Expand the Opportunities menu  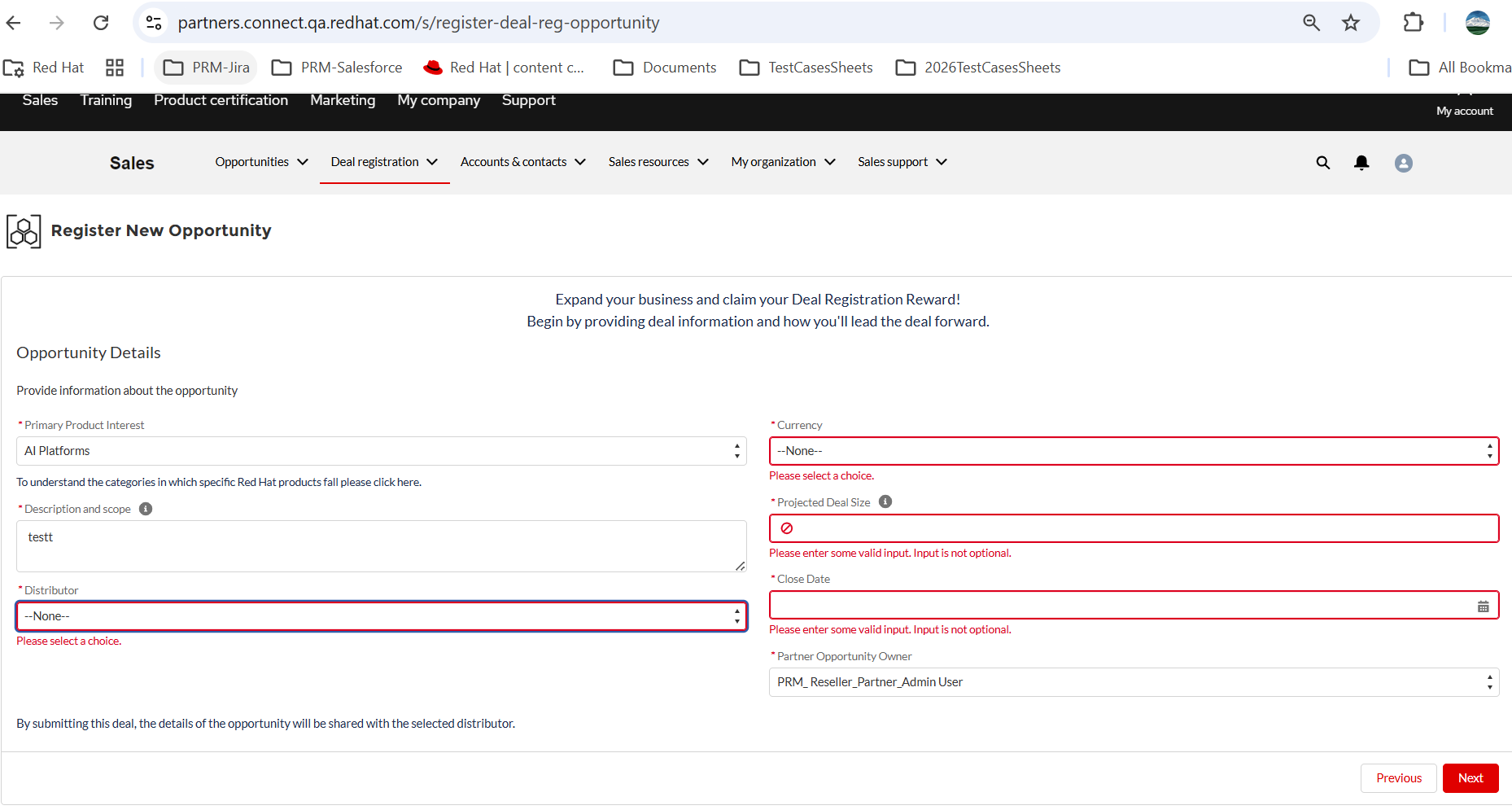pos(261,162)
